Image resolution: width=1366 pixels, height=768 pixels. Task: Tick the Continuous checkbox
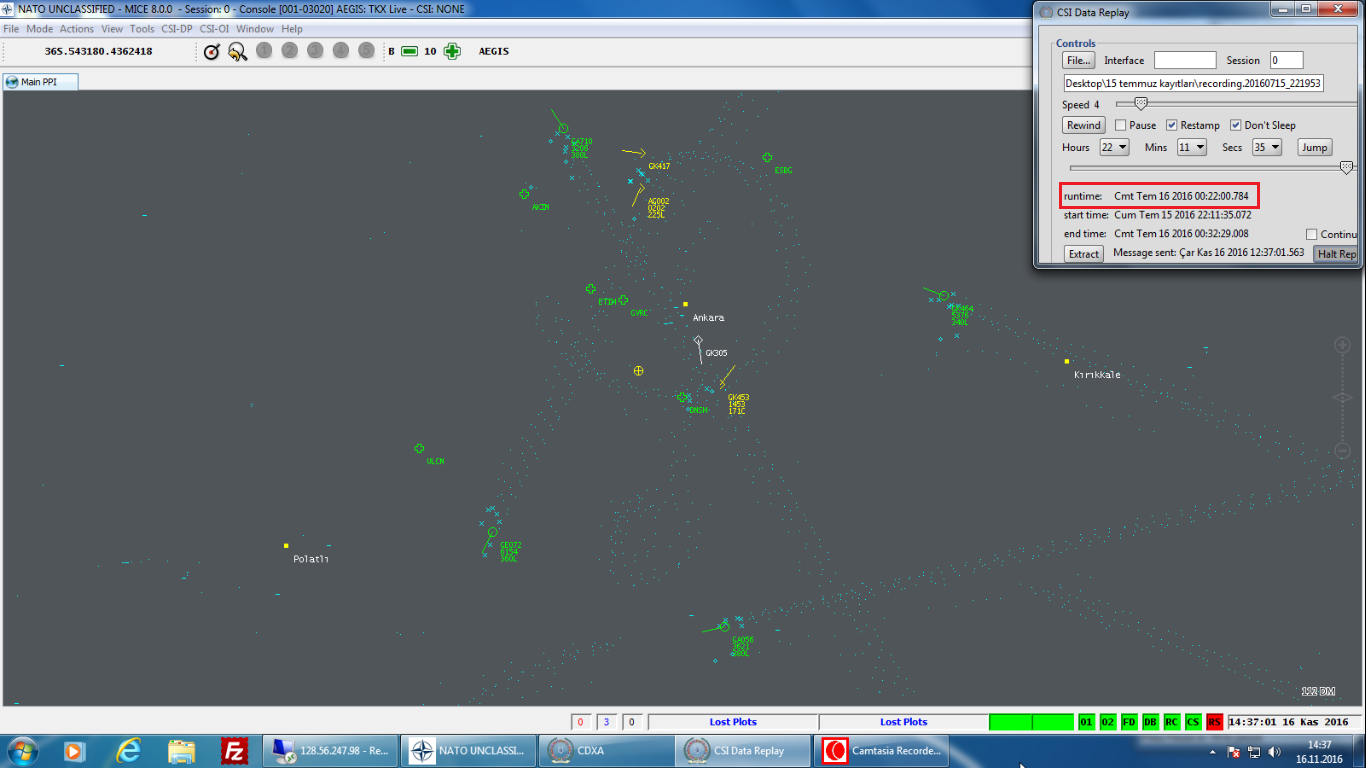coord(1311,234)
